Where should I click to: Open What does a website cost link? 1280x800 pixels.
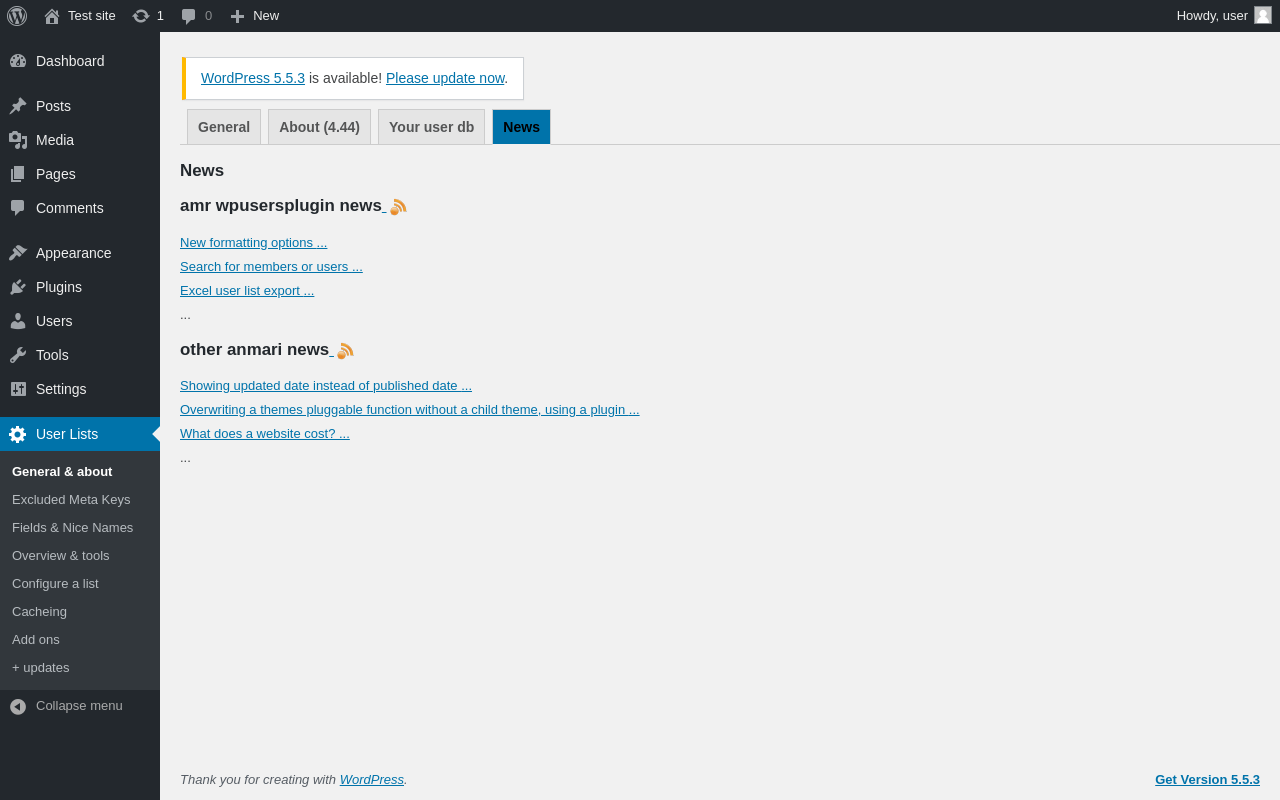tap(265, 433)
